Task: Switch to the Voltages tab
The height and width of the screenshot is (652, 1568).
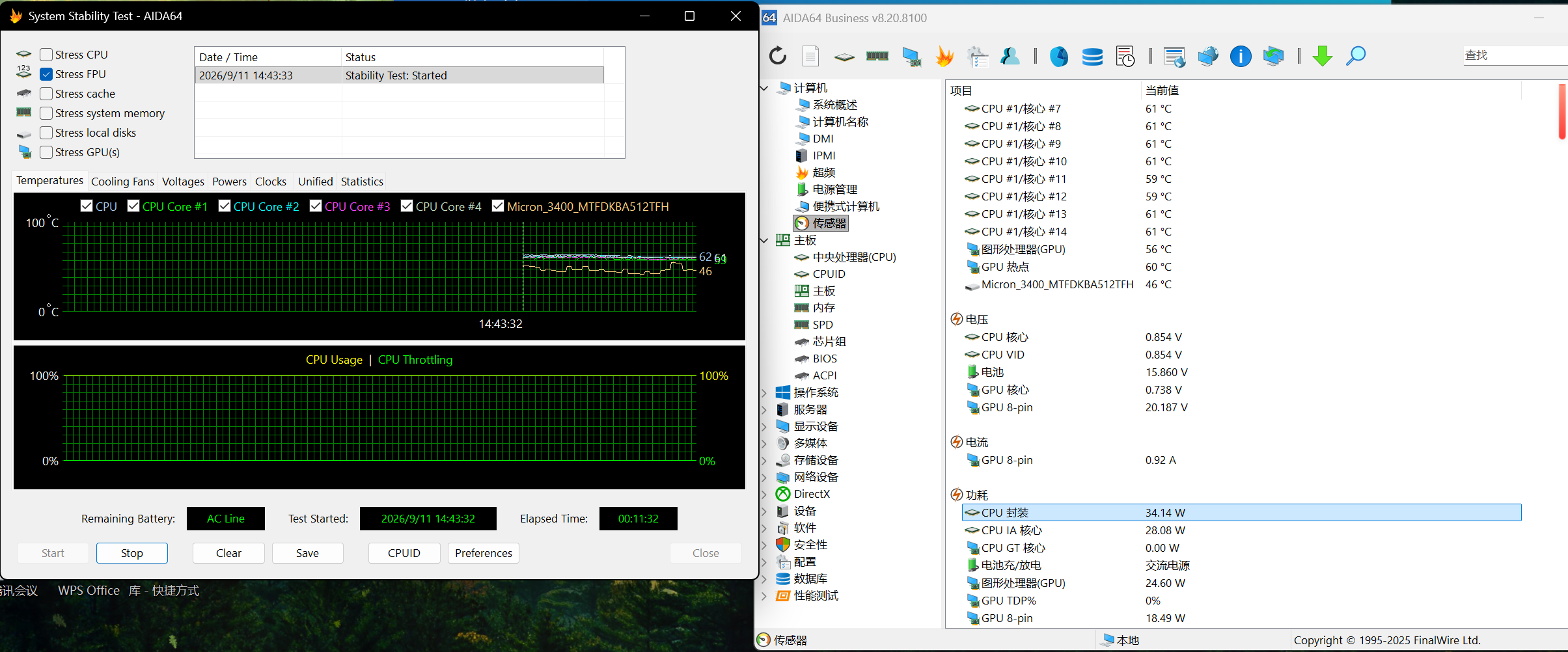Action: click(x=183, y=182)
